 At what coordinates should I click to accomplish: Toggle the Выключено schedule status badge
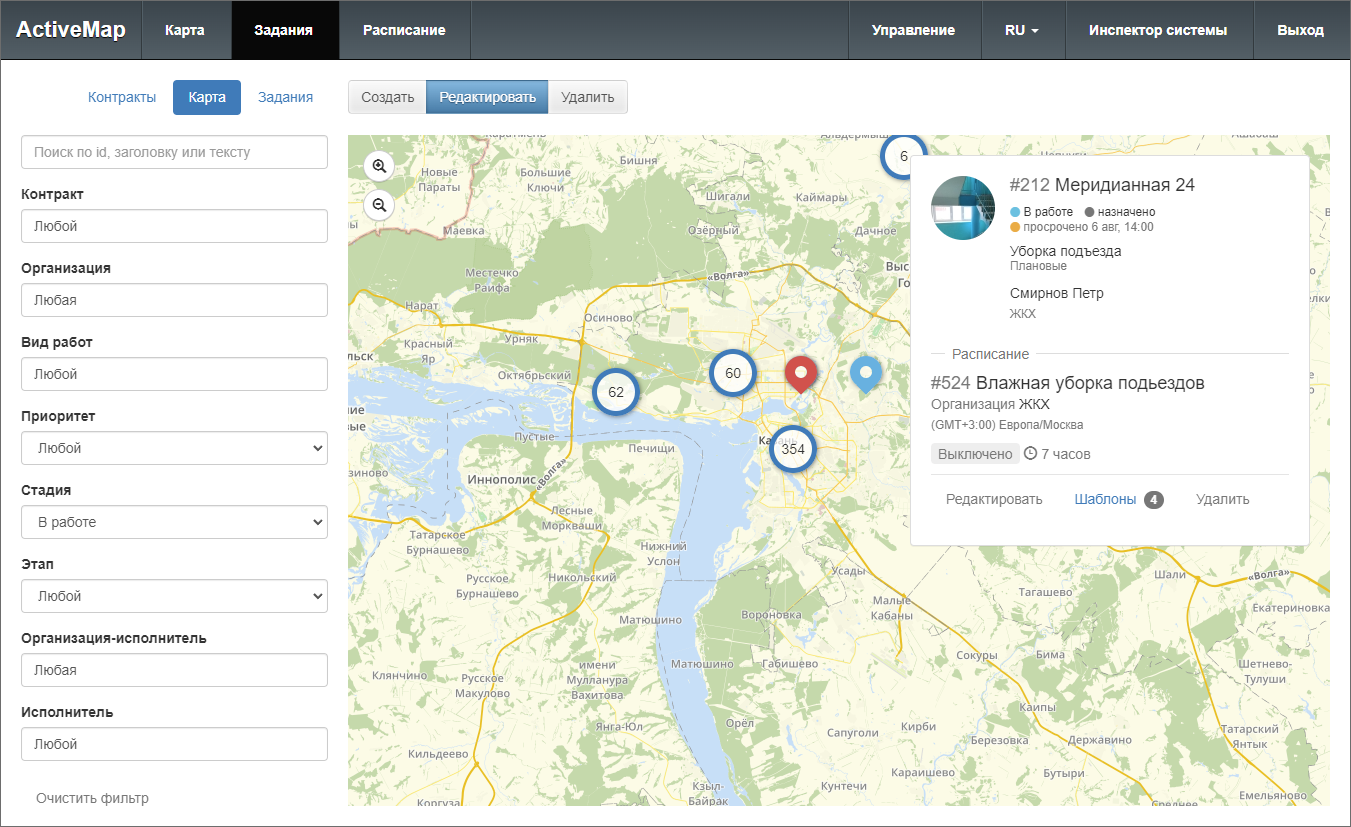click(x=975, y=454)
